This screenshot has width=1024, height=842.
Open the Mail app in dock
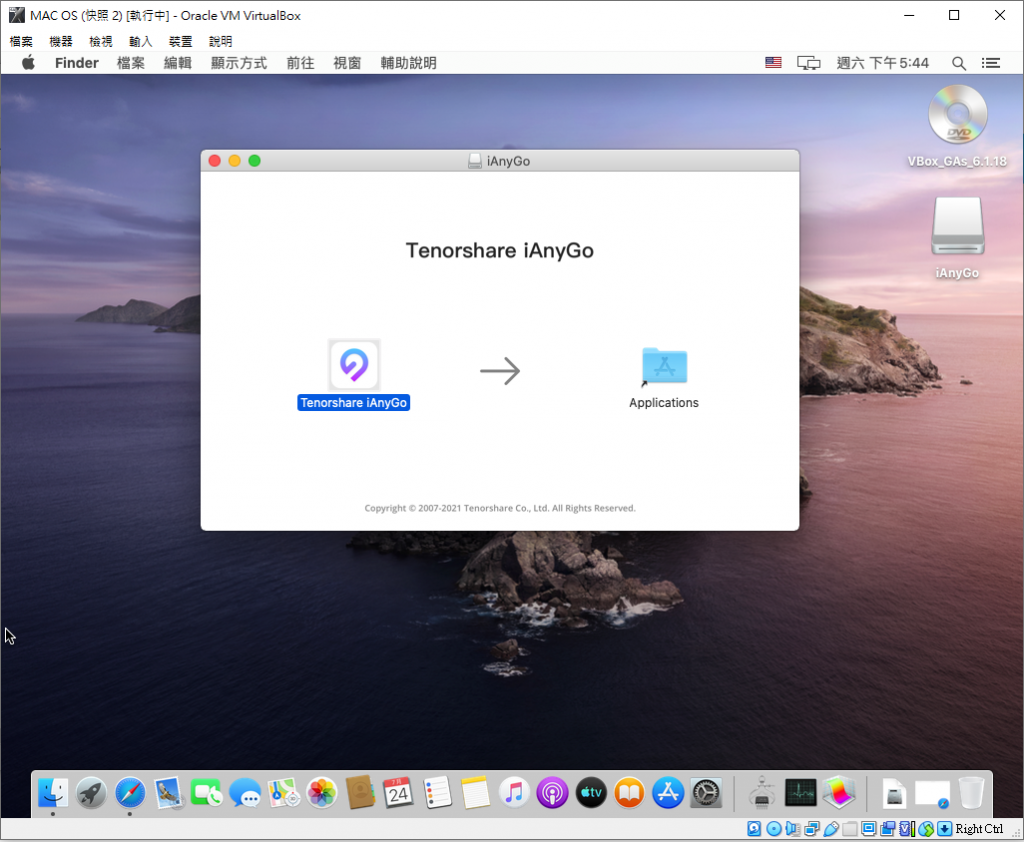[168, 793]
